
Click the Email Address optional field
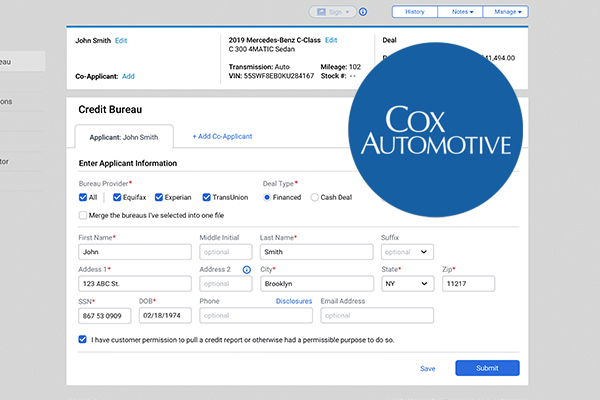coord(377,315)
